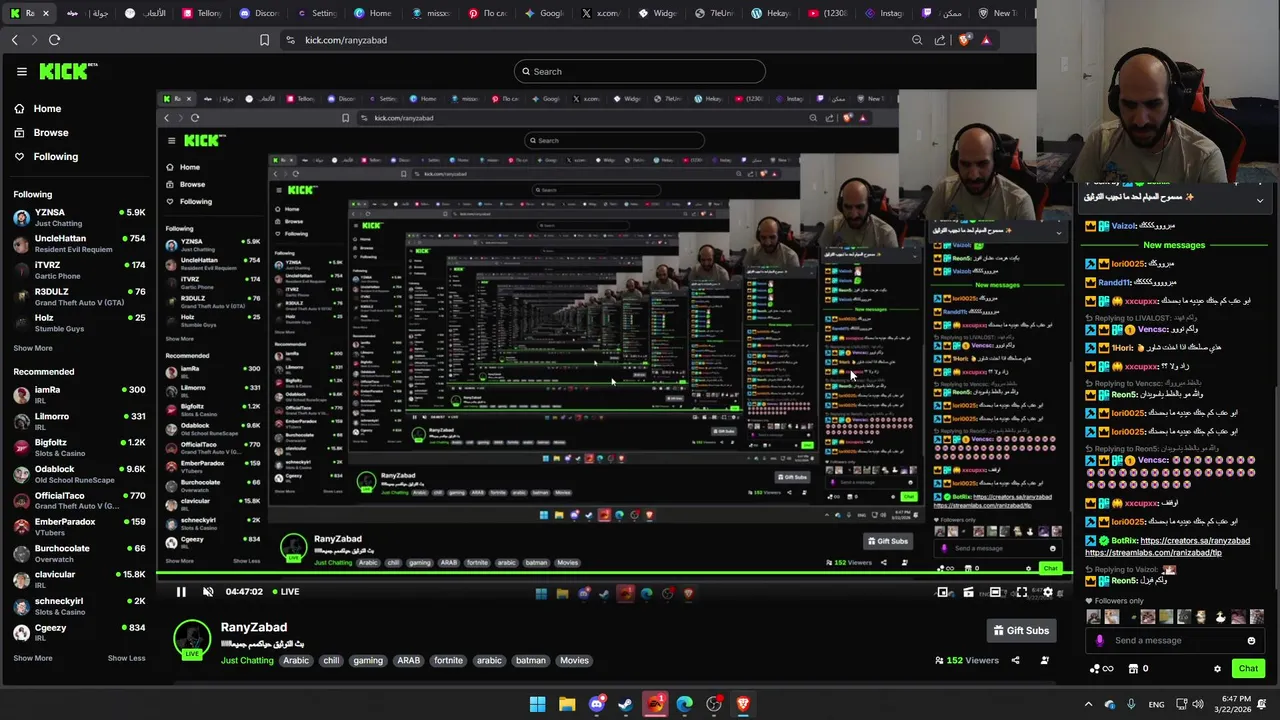Click the Gift Subs button
This screenshot has width=1280, height=720.
1021,630
